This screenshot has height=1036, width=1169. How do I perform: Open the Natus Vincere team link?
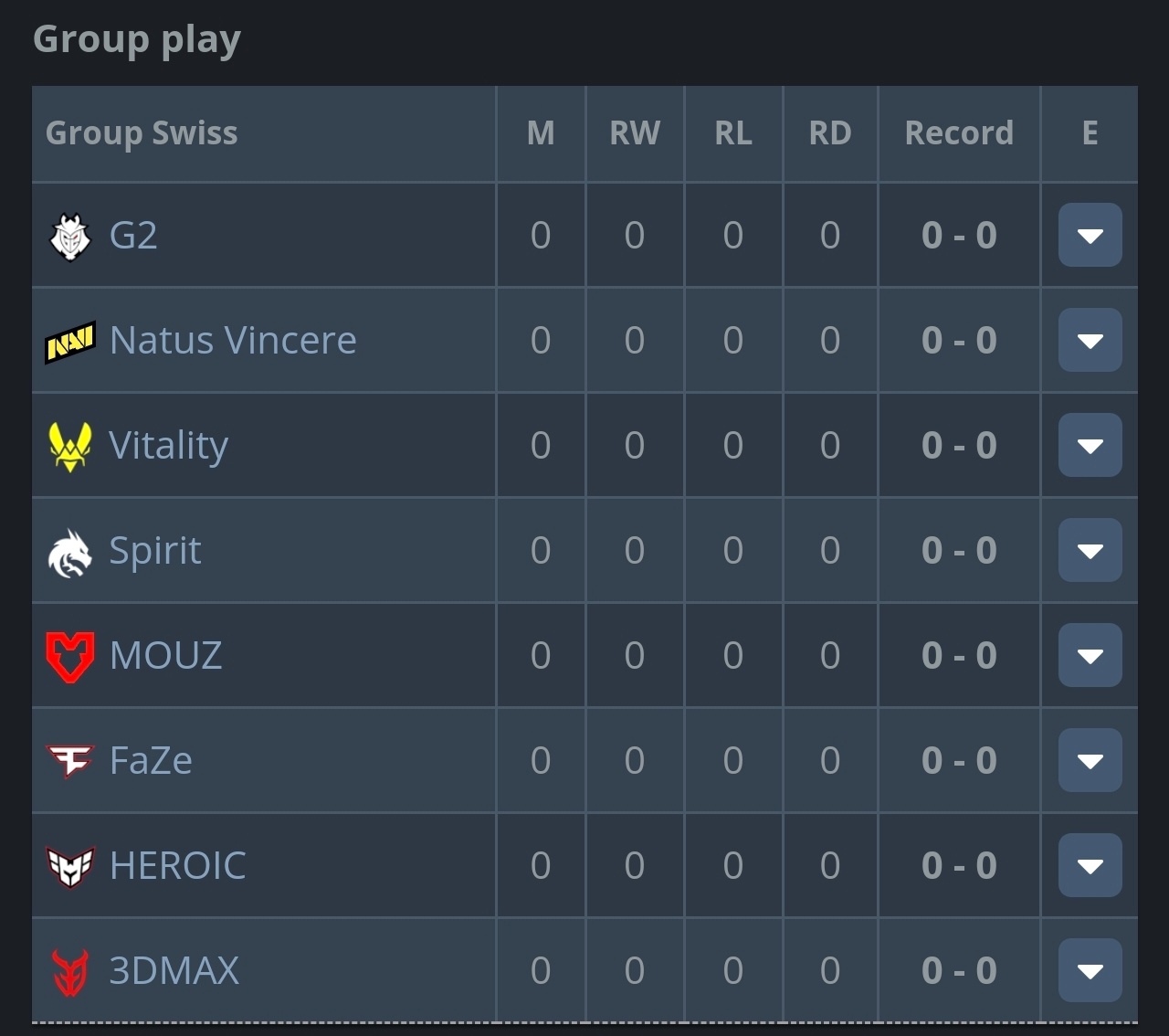233,340
